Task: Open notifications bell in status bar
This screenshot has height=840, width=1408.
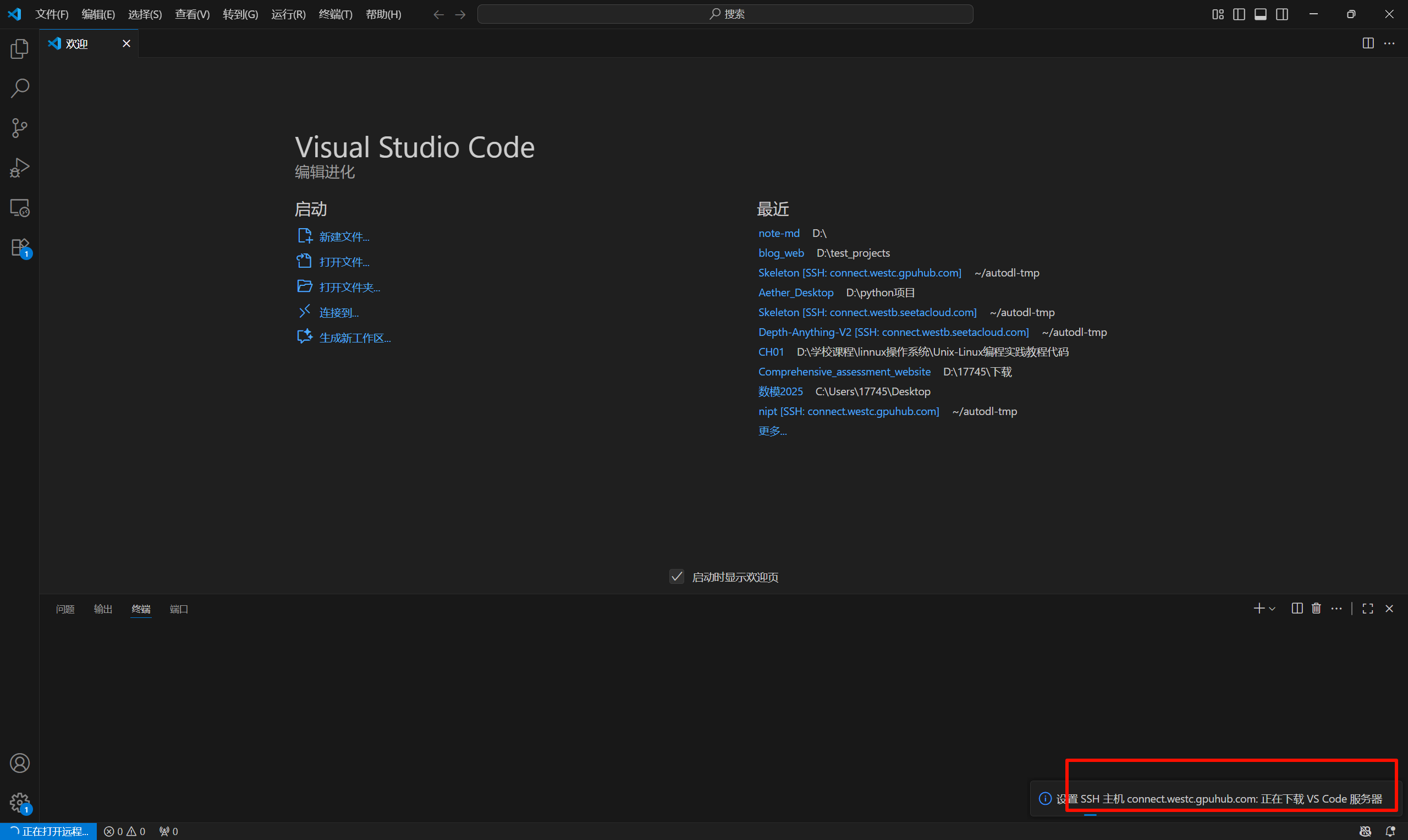Action: pos(1390,831)
